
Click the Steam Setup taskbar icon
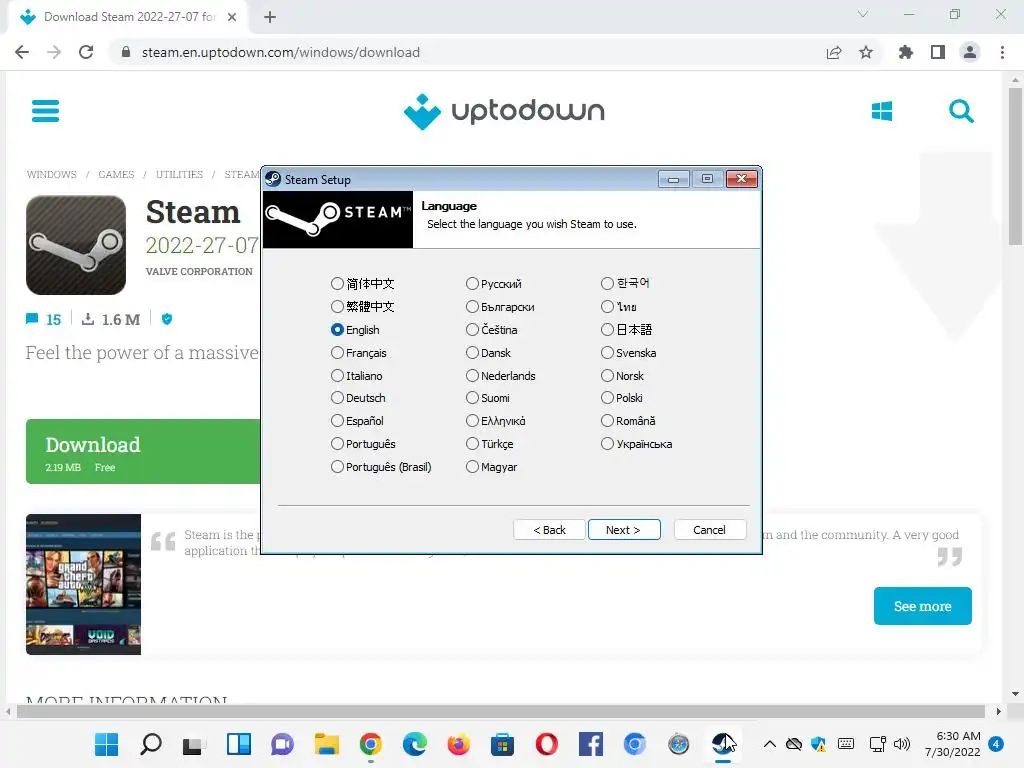point(722,744)
